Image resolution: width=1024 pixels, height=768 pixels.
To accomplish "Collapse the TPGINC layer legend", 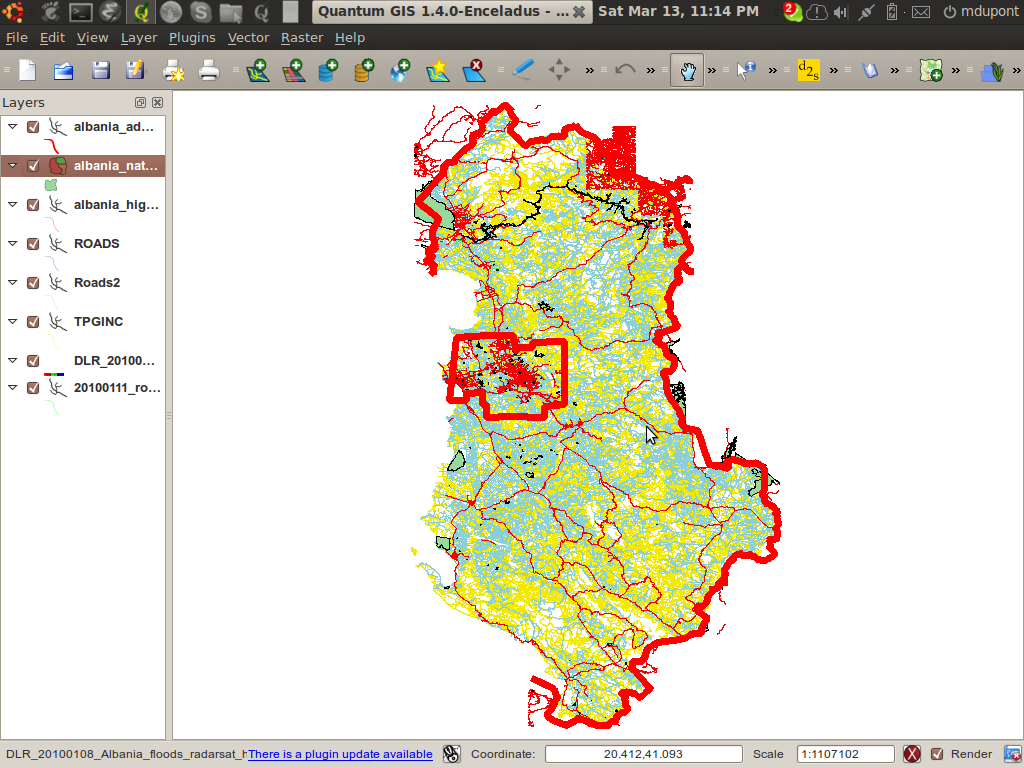I will (12, 321).
